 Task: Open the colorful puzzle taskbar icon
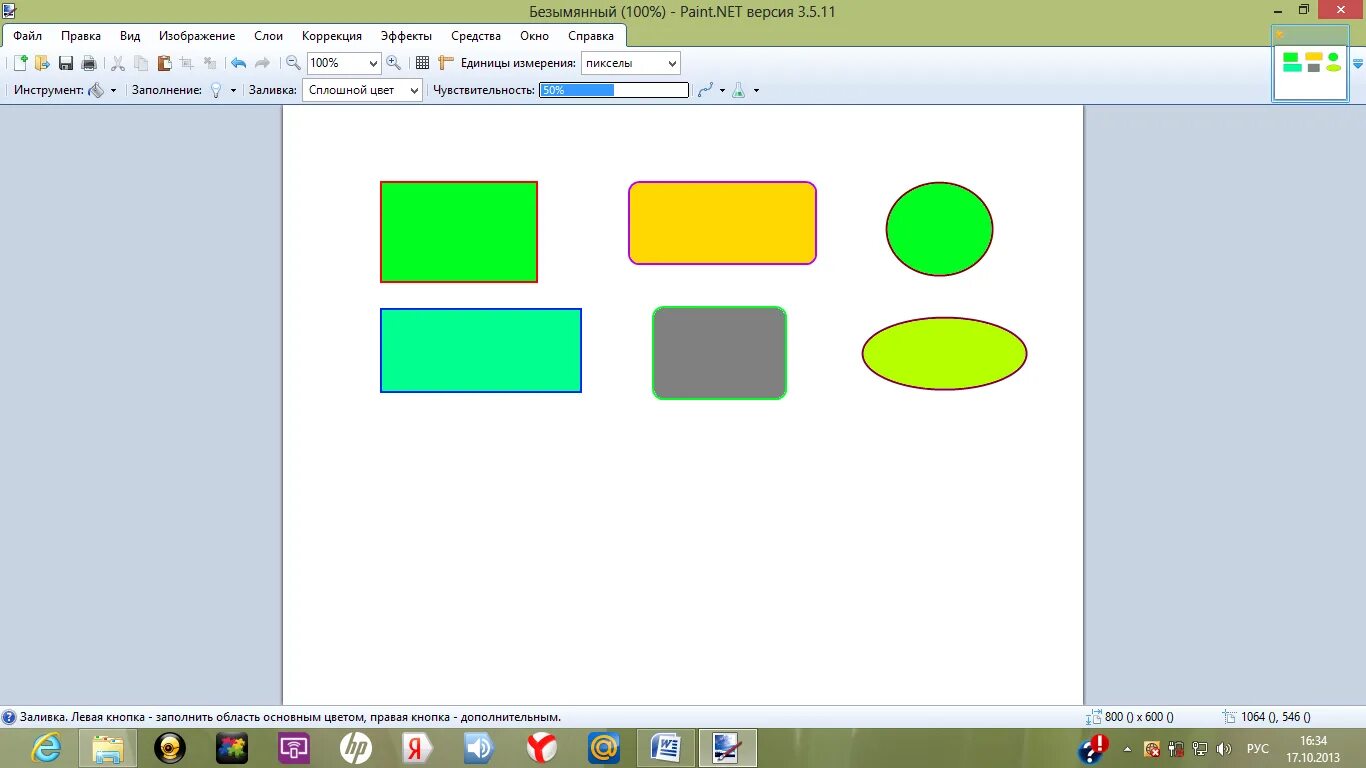point(232,748)
